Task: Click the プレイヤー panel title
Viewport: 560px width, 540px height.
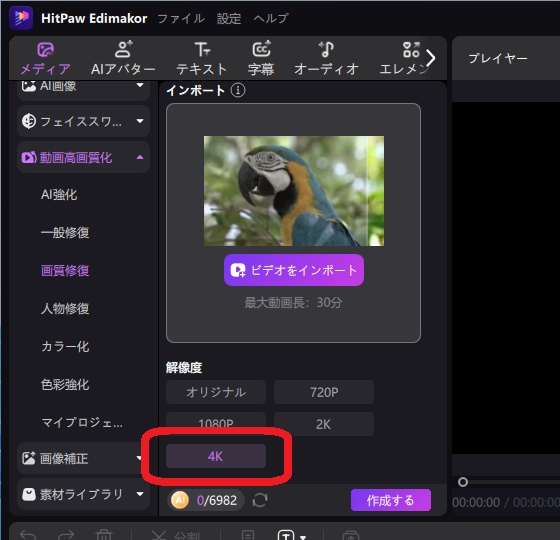Action: [498, 58]
